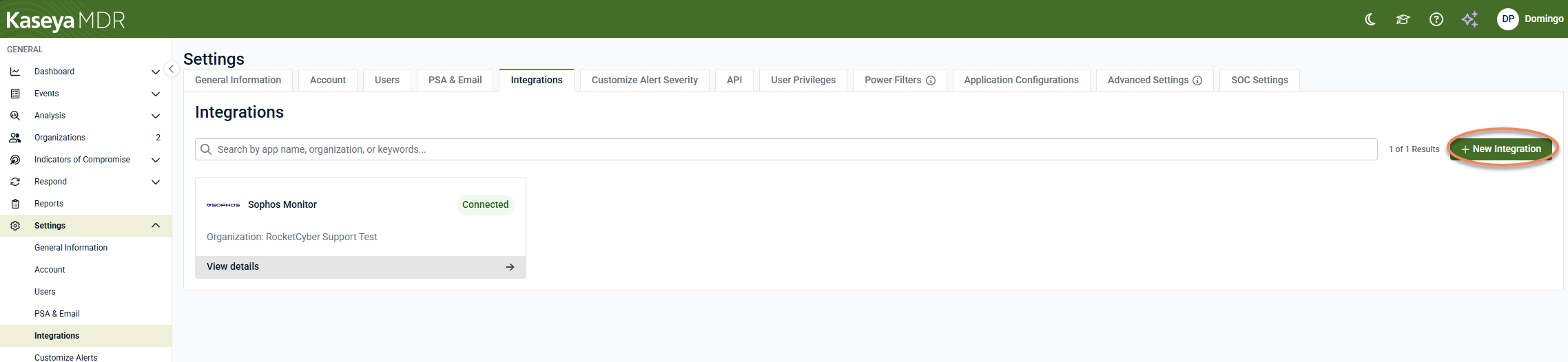
Task: Open Customize Alerts sidebar sub-item
Action: point(66,357)
